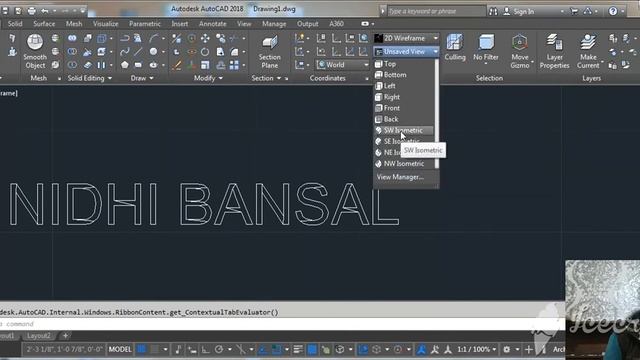
Task: Choose the Polygon draw tool
Action: tap(124, 65)
